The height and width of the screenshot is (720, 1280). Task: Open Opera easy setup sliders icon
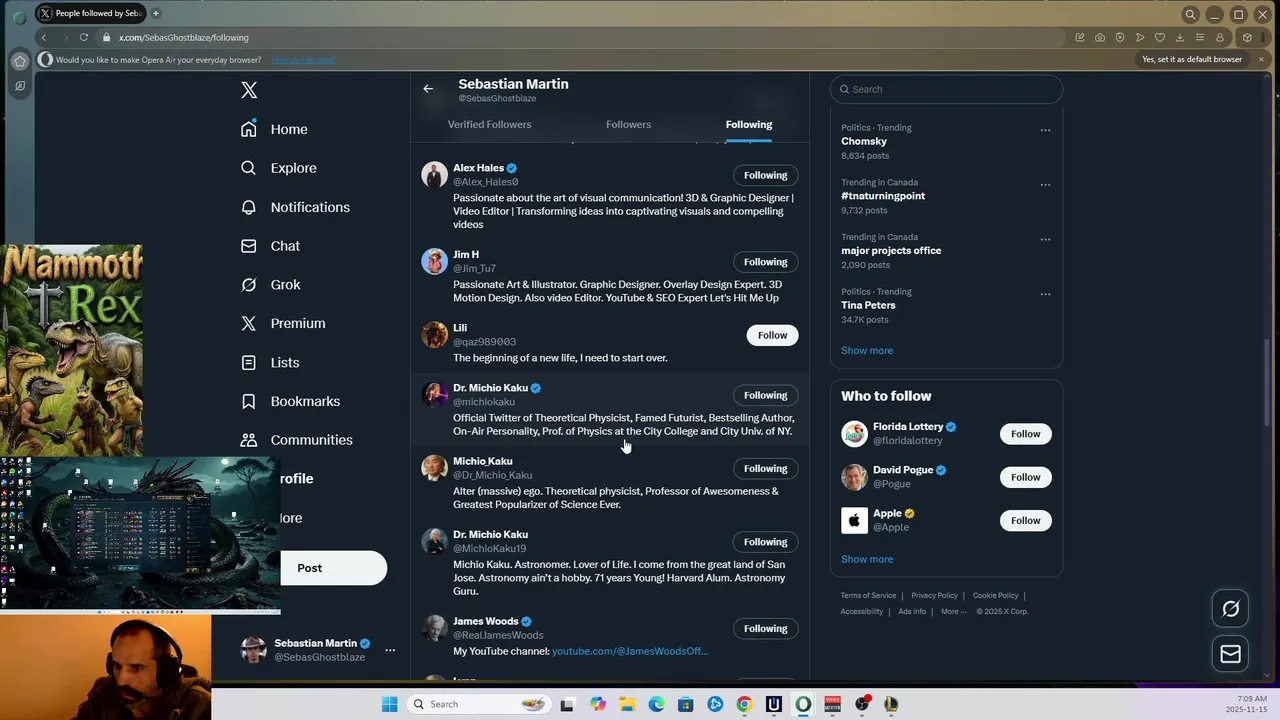[x=1200, y=37]
